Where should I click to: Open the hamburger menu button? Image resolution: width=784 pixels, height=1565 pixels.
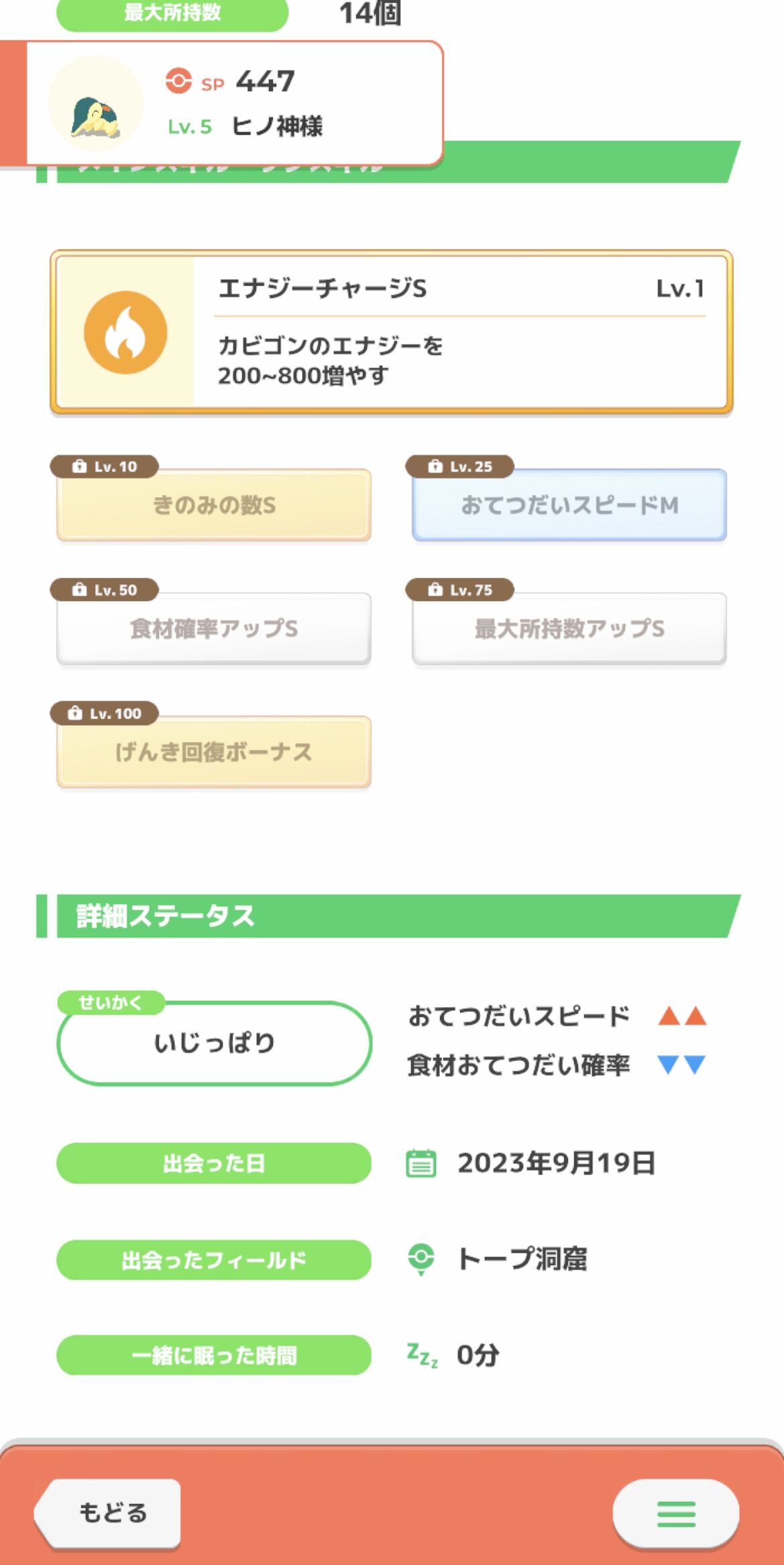[676, 1514]
